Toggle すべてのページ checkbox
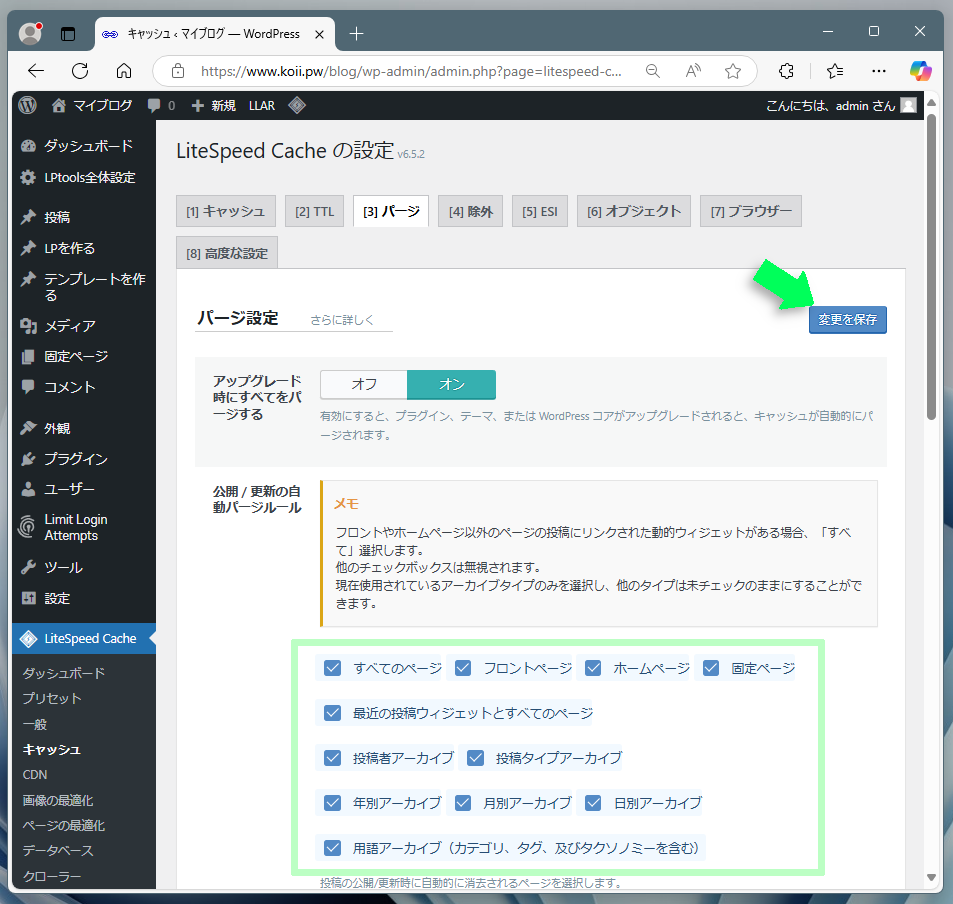 (x=332, y=668)
